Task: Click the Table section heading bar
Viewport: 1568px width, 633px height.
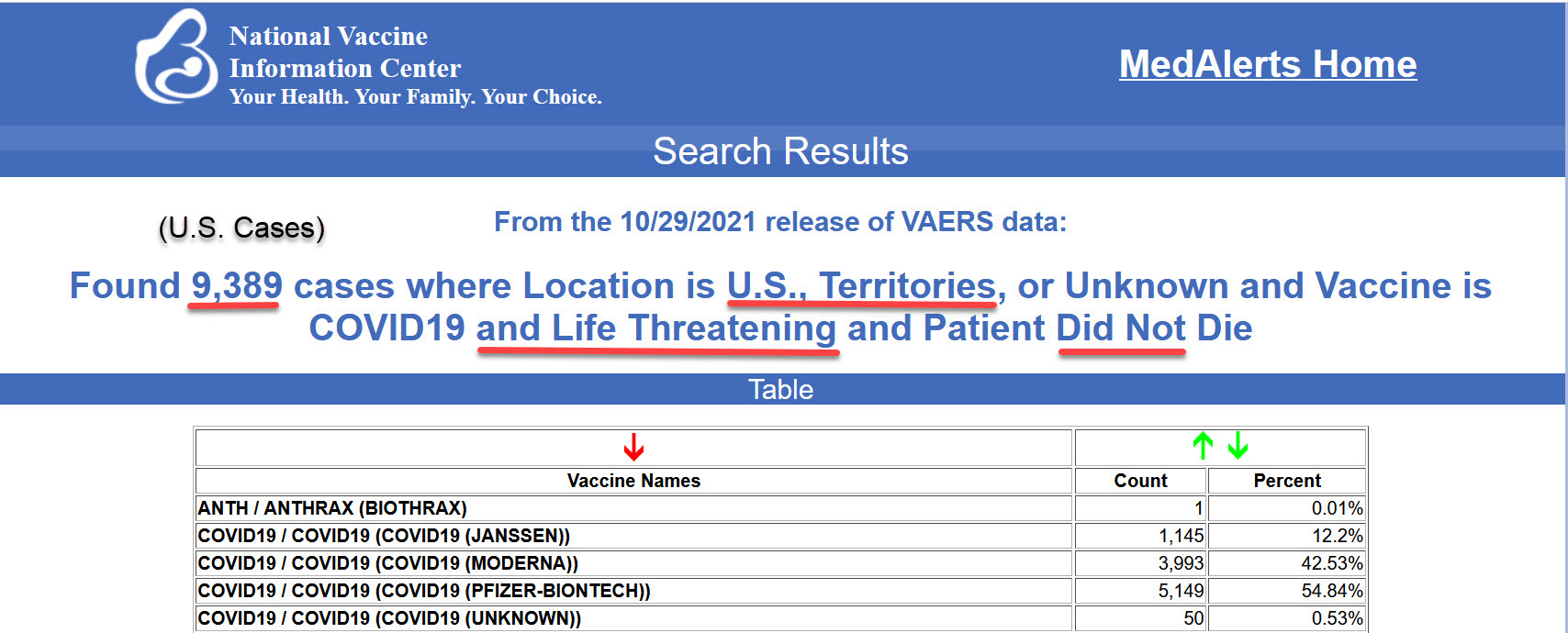Action: [x=782, y=389]
